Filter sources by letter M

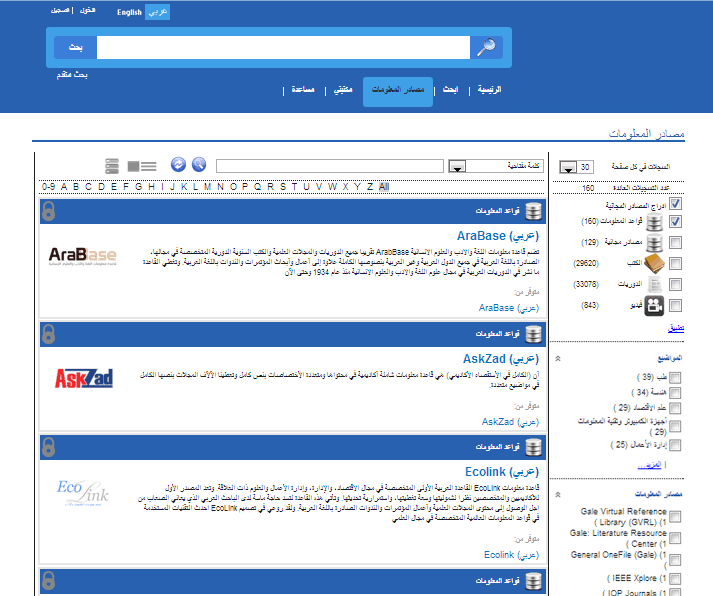click(x=208, y=187)
